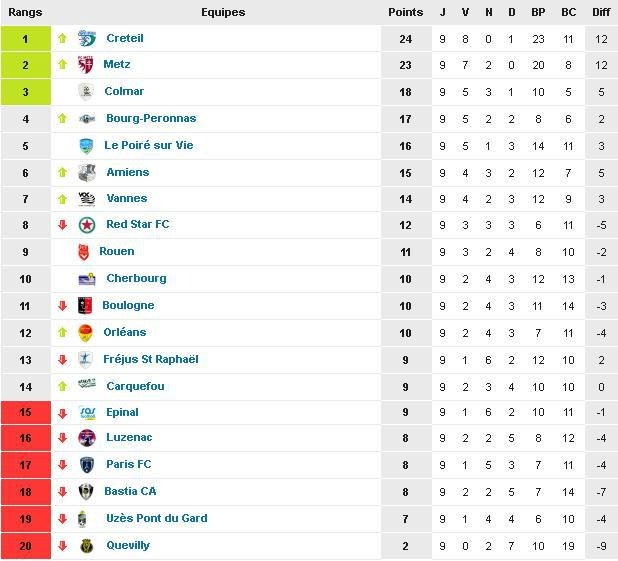
Task: Click the Luzenac circular club logo
Action: pyautogui.click(x=87, y=438)
